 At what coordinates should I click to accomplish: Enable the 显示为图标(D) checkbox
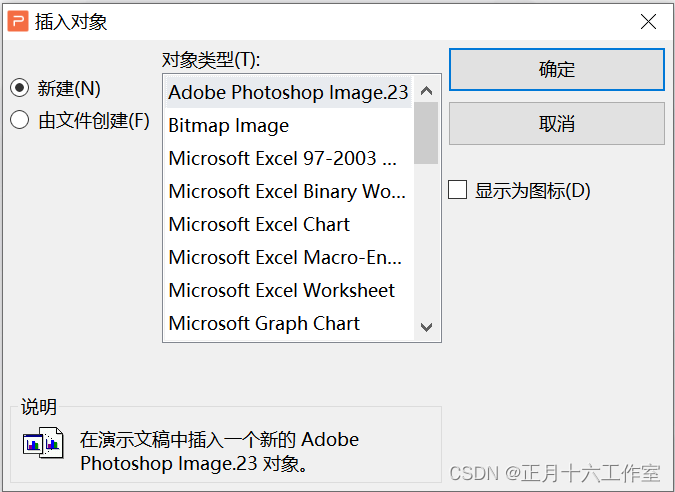pos(457,190)
